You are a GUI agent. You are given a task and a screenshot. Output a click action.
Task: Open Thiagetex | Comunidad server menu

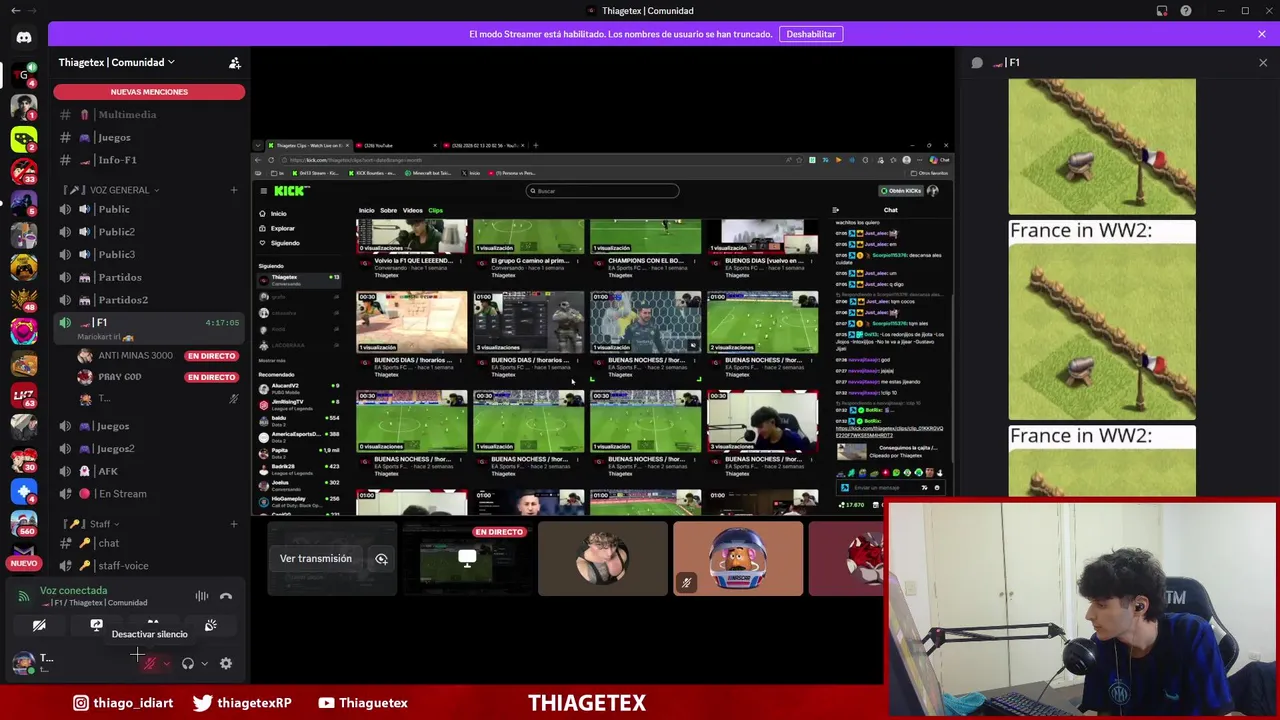(116, 62)
